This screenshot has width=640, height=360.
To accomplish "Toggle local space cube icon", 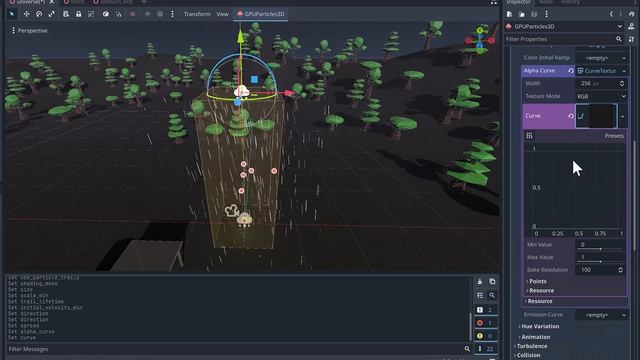I will [x=106, y=14].
